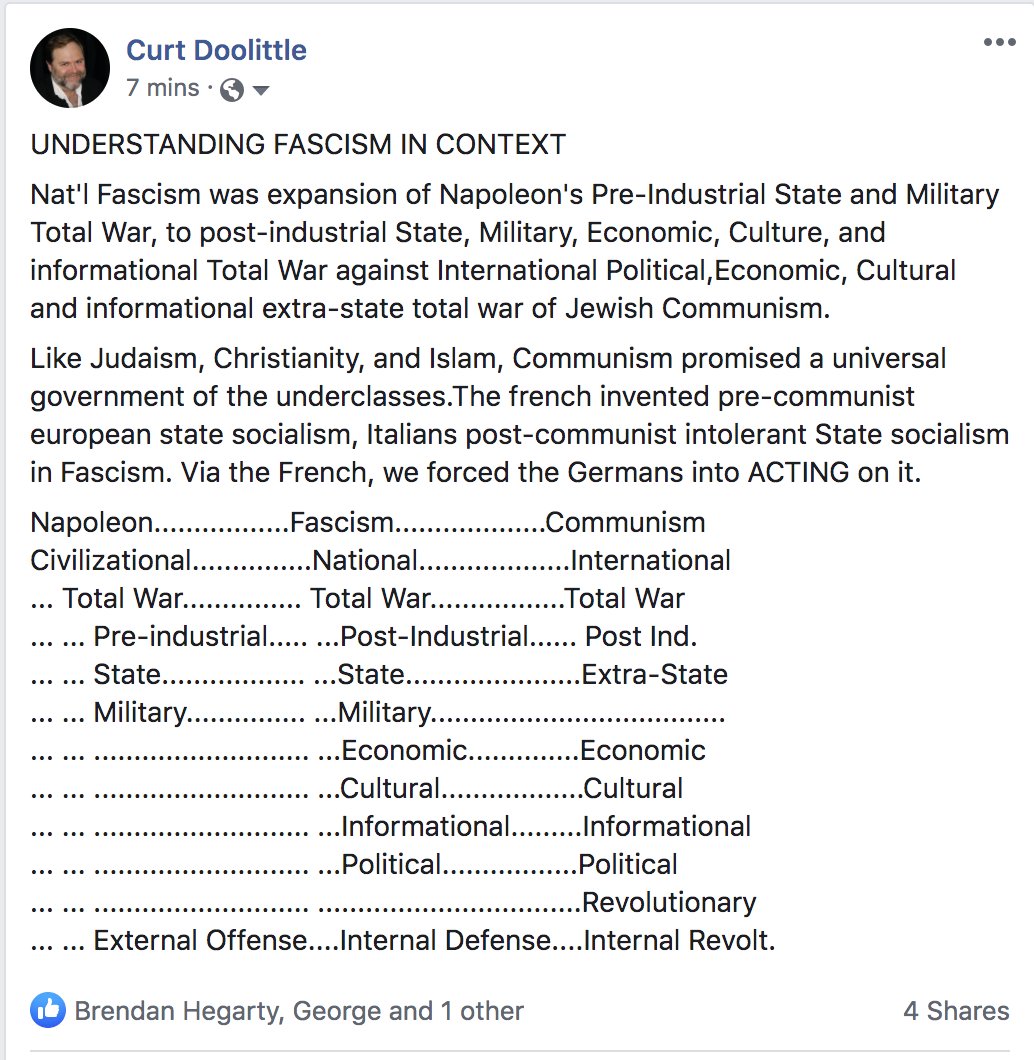Click the "Internal Defense" table entry
The image size is (1034, 1060).
point(446,940)
